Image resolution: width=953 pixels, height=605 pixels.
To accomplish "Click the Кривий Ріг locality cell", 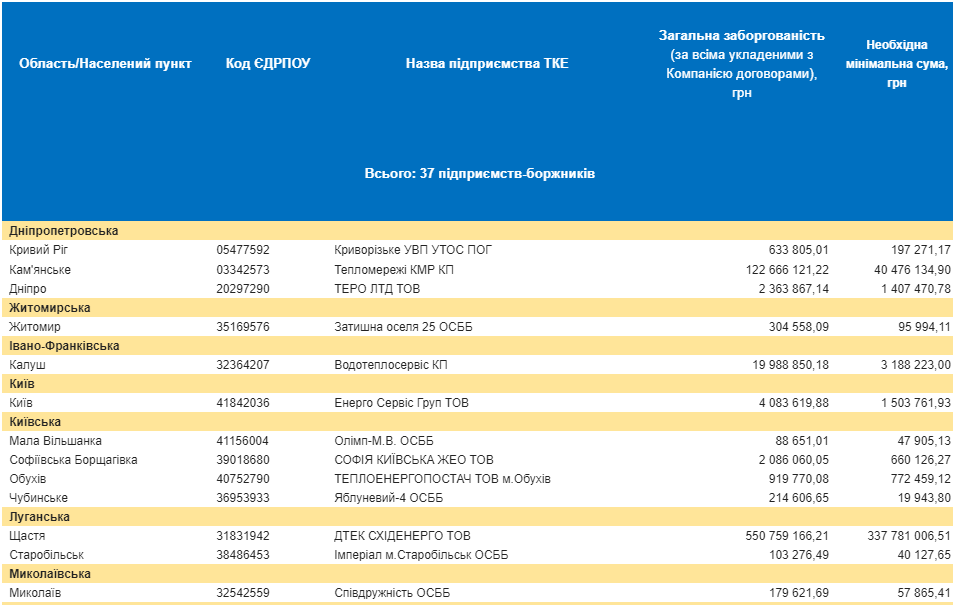I will pyautogui.click(x=40, y=250).
